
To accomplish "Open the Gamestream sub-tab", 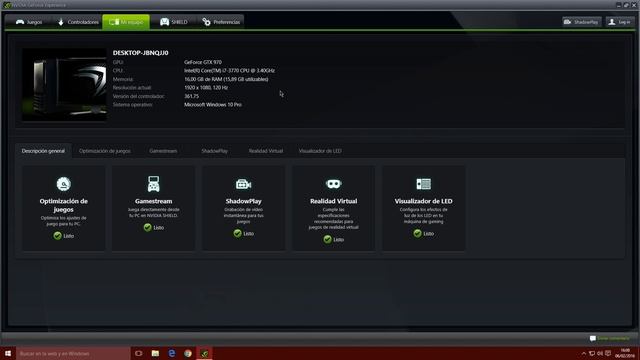I will coord(163,151).
